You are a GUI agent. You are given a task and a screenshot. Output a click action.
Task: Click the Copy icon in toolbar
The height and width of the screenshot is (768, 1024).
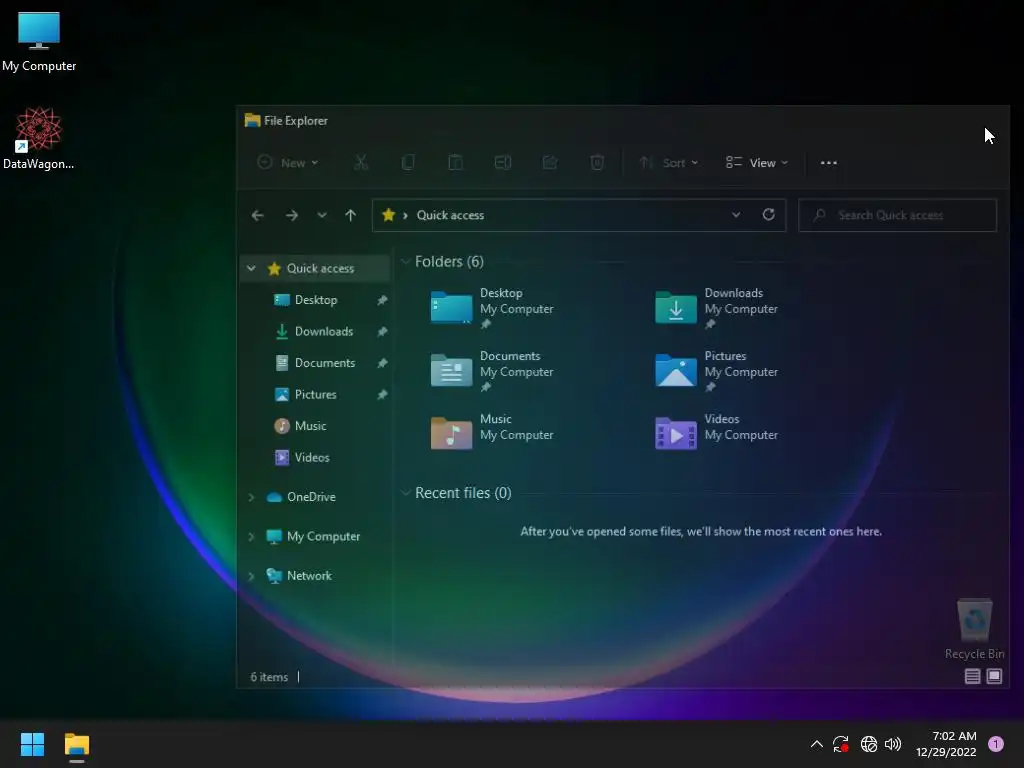pyautogui.click(x=408, y=163)
